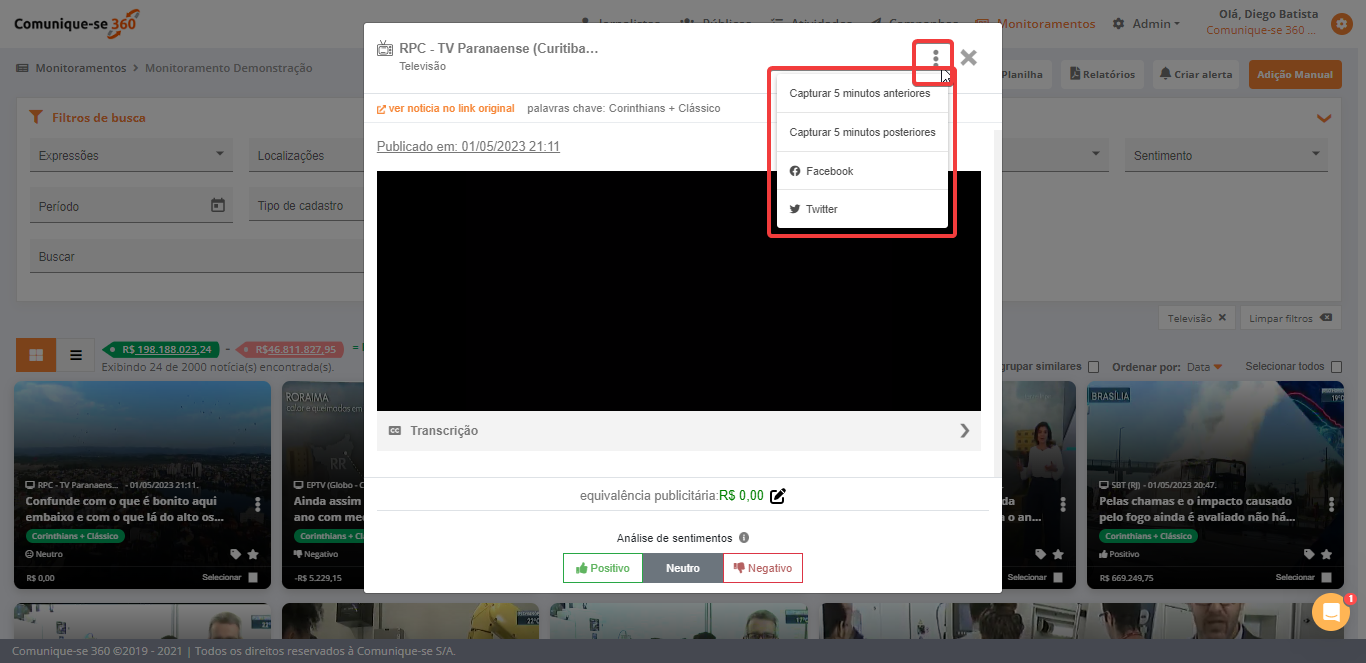Open ver notícia no link original
Screen dimensions: 1366x663
tap(445, 108)
